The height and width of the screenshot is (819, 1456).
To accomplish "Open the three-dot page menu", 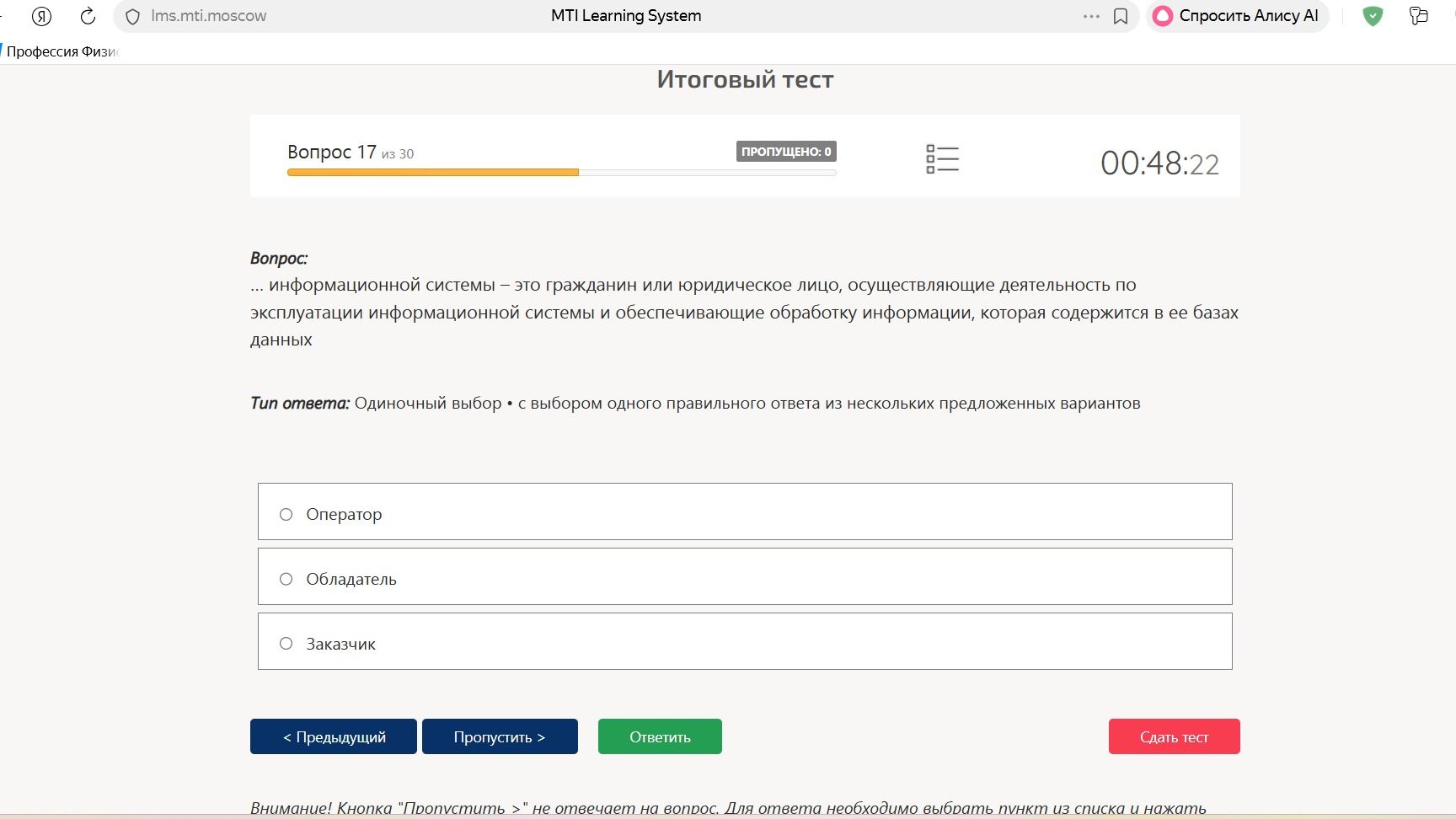I will coord(1091,16).
